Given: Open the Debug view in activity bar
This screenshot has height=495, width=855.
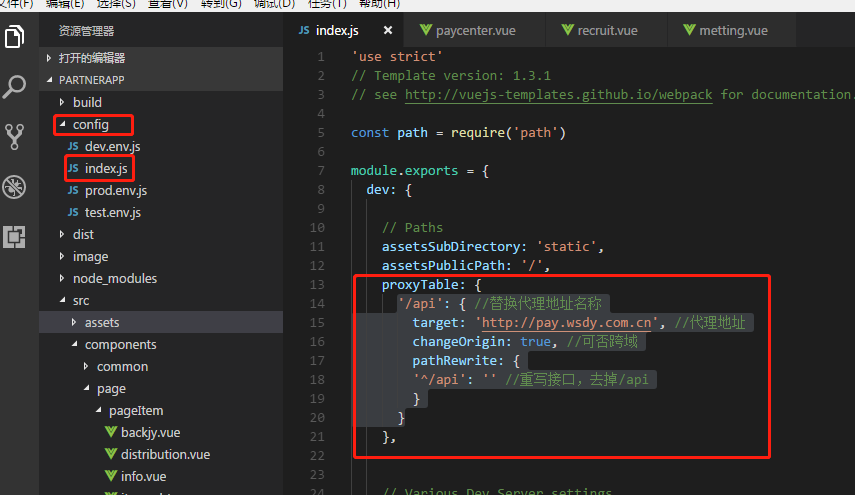Looking at the screenshot, I should coord(14,187).
